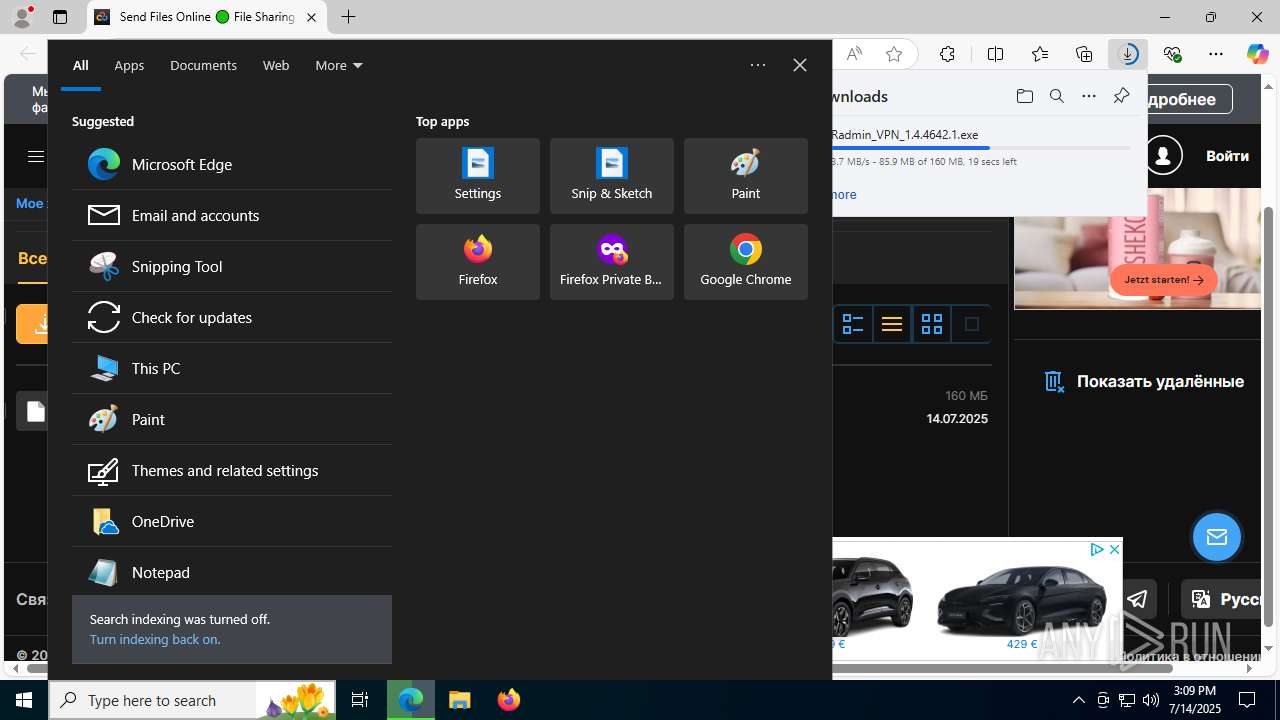Launch Notepad from suggestions
Screen dimensions: 1280x720
click(x=232, y=572)
